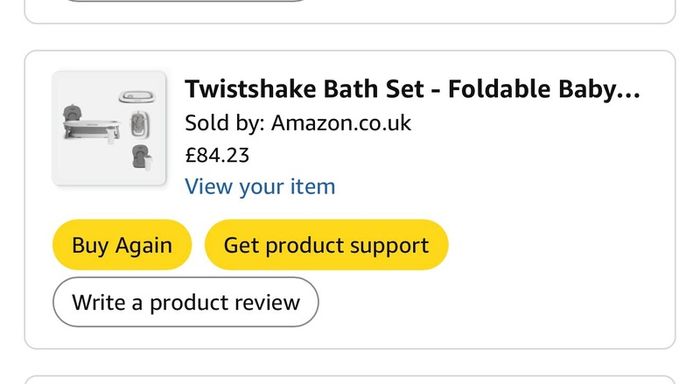This screenshot has height=384, width=700.
Task: Click empty space beside Write a product review
Action: point(491,302)
